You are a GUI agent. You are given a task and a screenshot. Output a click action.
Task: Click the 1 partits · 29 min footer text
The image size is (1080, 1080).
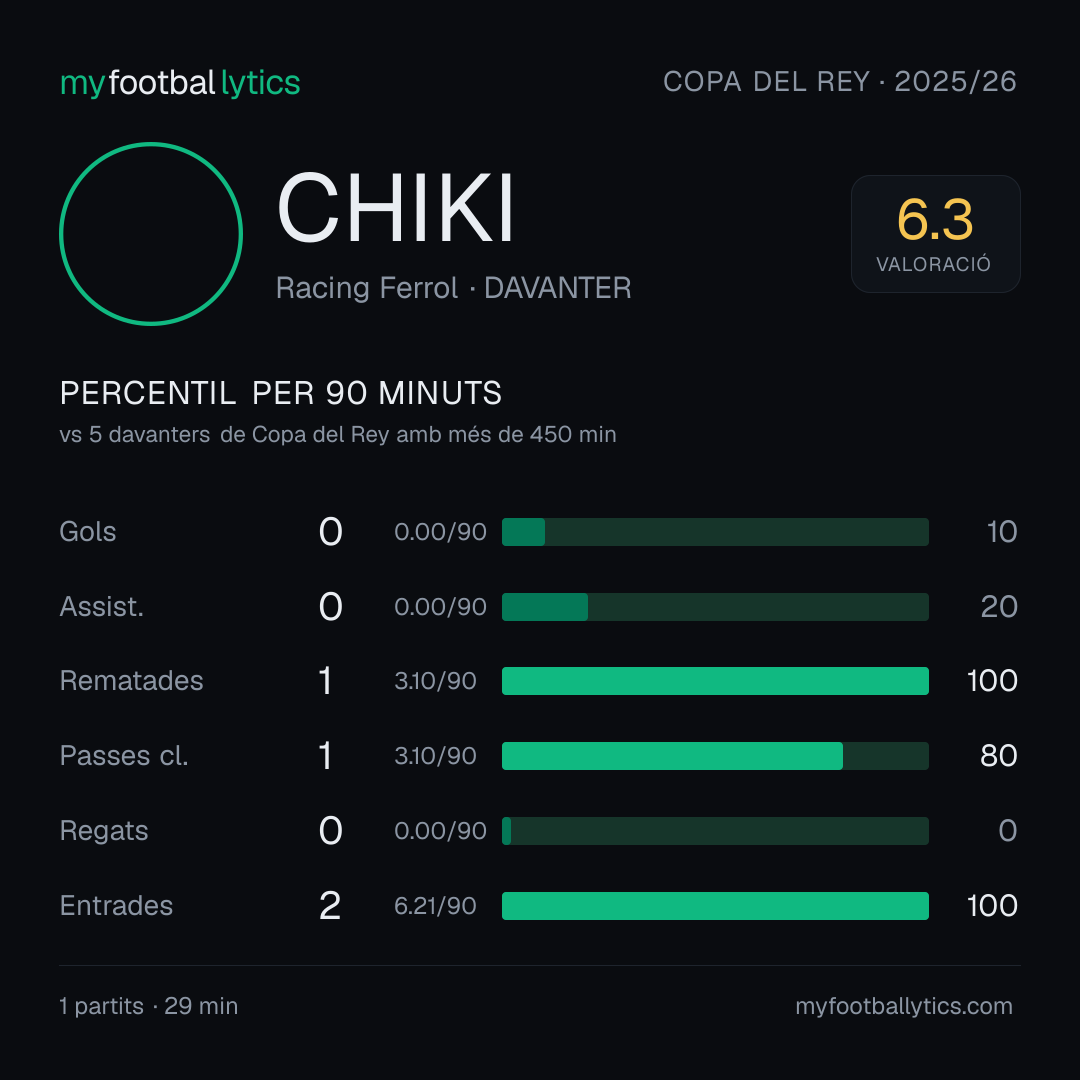(x=149, y=1006)
